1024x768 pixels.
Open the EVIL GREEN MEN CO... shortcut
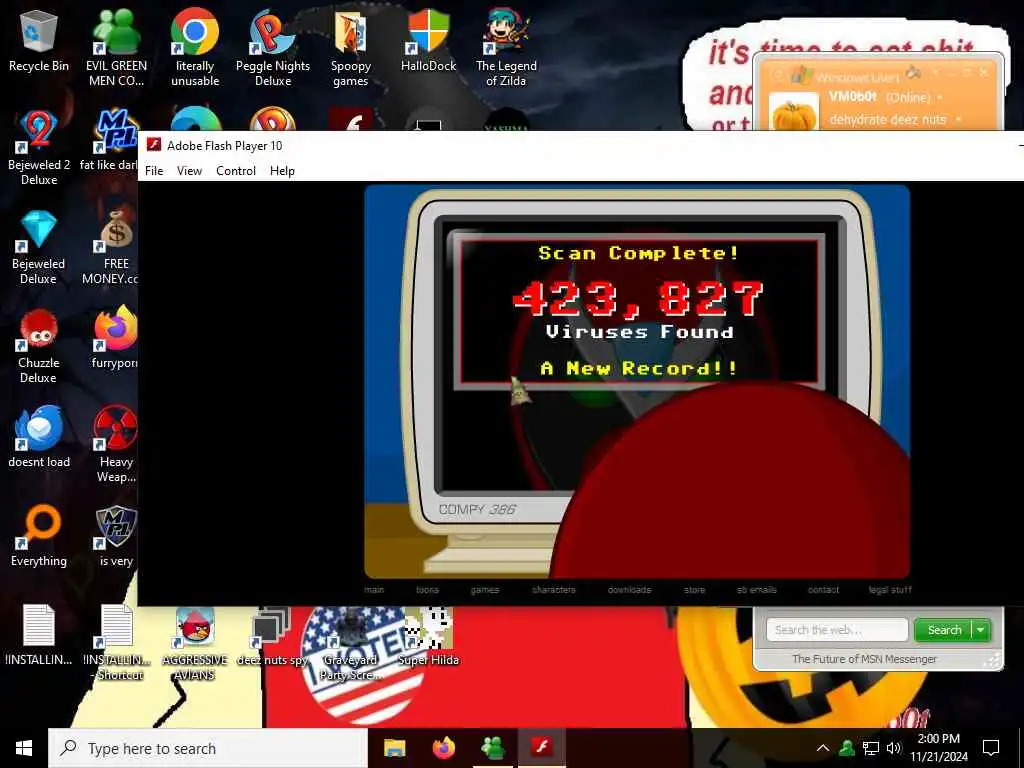coord(116,47)
